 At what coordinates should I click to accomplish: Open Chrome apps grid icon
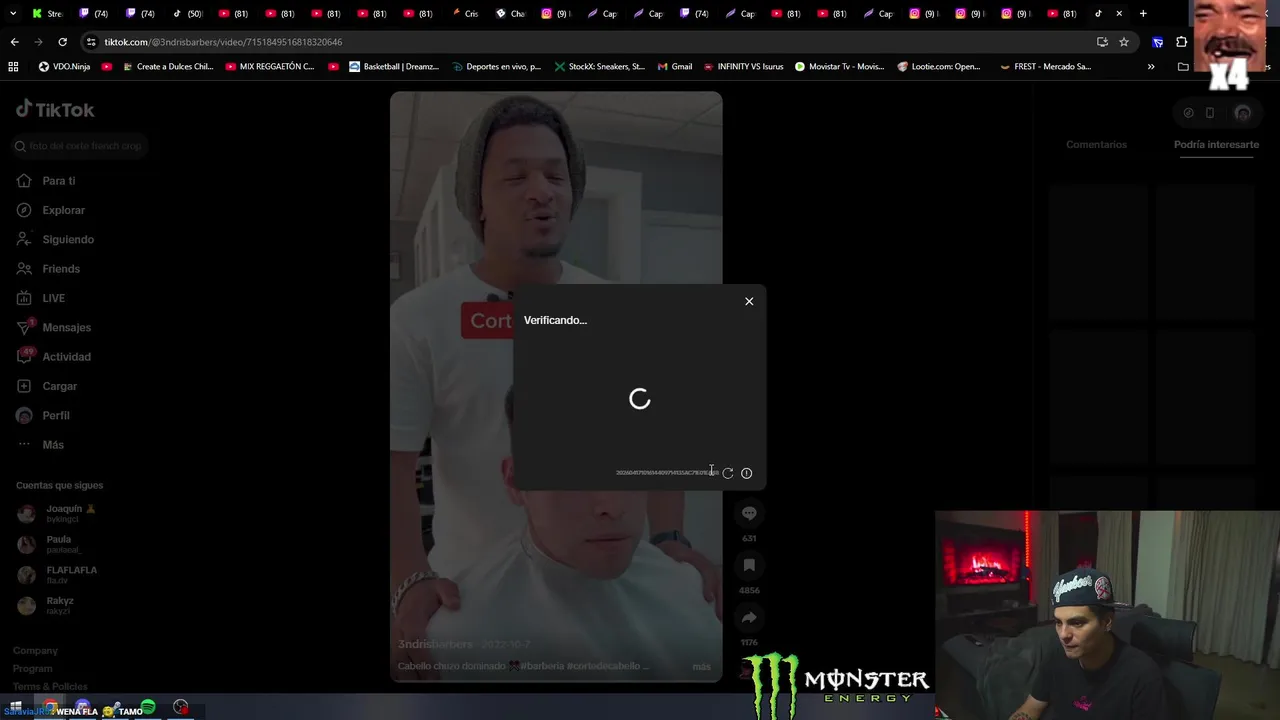tap(13, 67)
